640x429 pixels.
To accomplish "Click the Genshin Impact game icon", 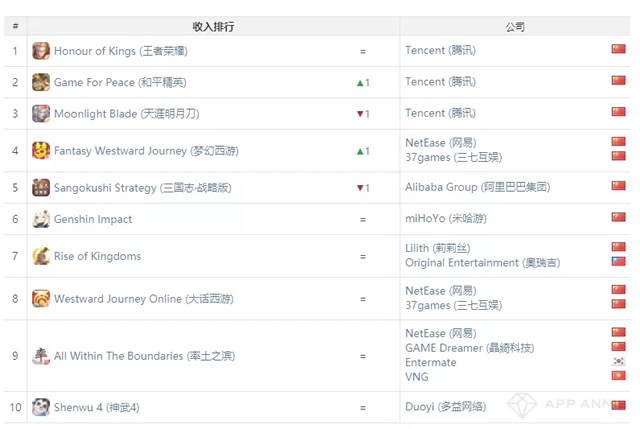I will coord(41,219).
